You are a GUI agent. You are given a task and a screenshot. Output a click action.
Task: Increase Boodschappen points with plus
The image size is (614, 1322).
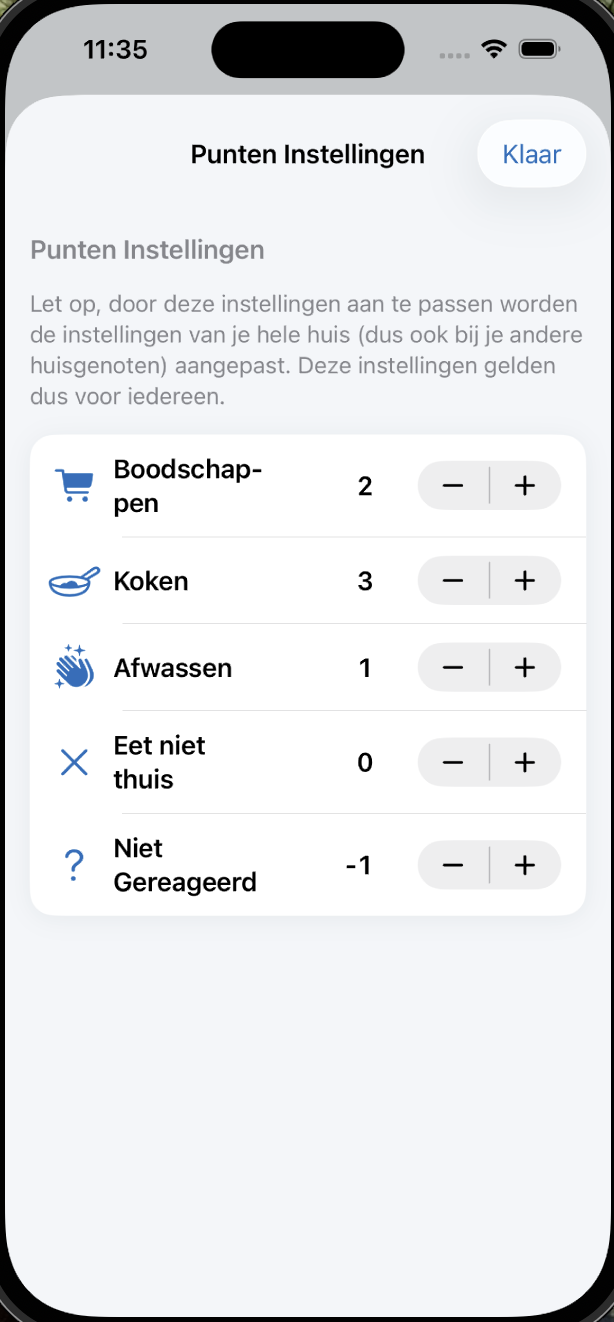pos(525,486)
